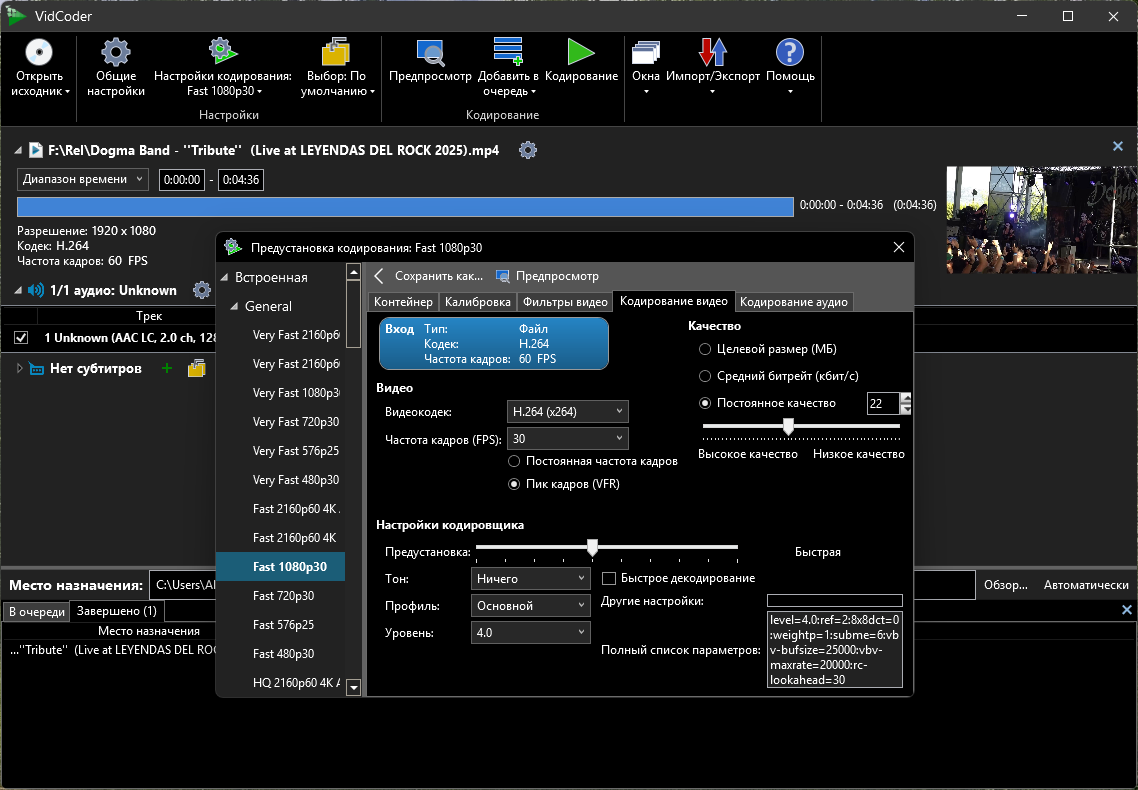The width and height of the screenshot is (1138, 790).
Task: Click the Windows toolbar icon
Action: [x=646, y=53]
